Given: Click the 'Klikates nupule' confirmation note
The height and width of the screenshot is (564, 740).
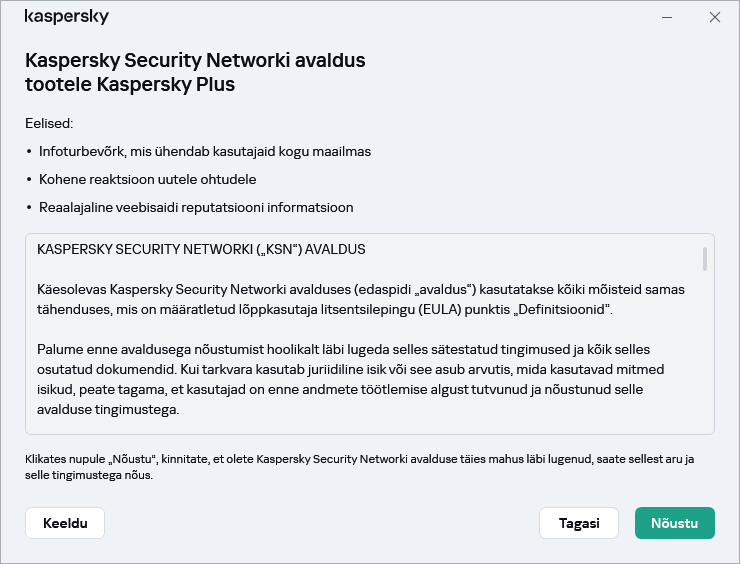Looking at the screenshot, I should tap(360, 467).
